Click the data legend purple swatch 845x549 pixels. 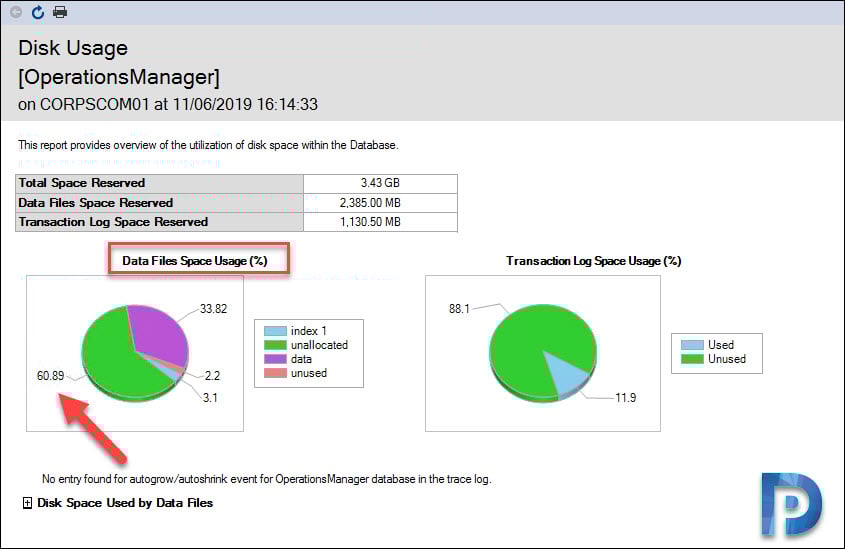tap(275, 359)
